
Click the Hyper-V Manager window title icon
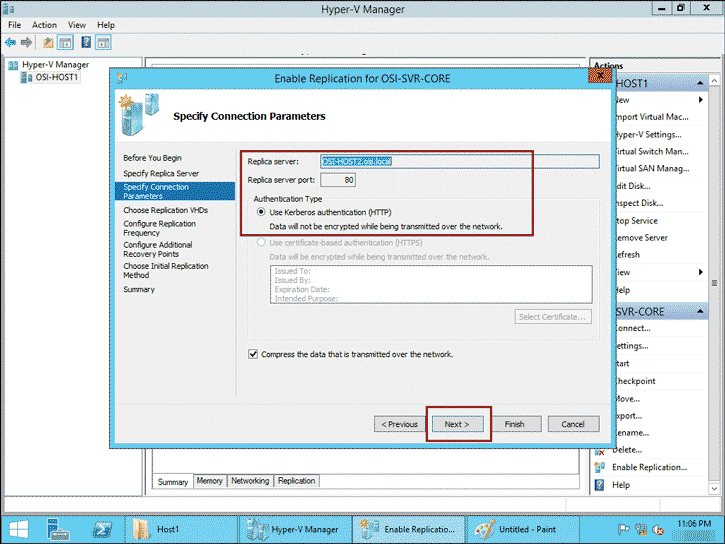(8, 8)
